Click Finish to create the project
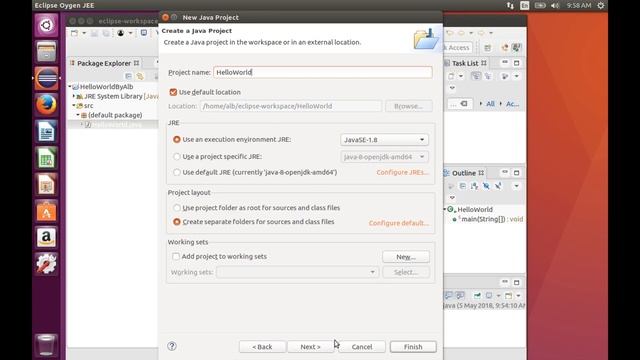The height and width of the screenshot is (360, 640). point(413,347)
